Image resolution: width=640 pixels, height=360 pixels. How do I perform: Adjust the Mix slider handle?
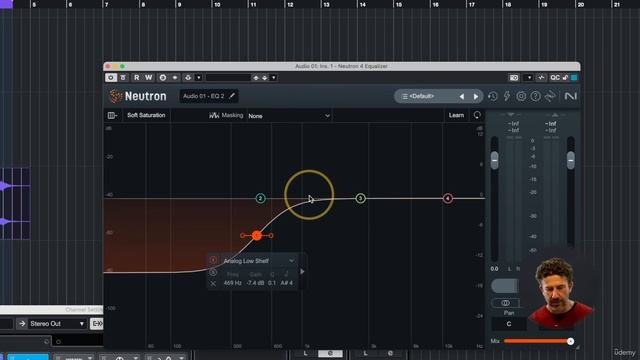point(570,341)
